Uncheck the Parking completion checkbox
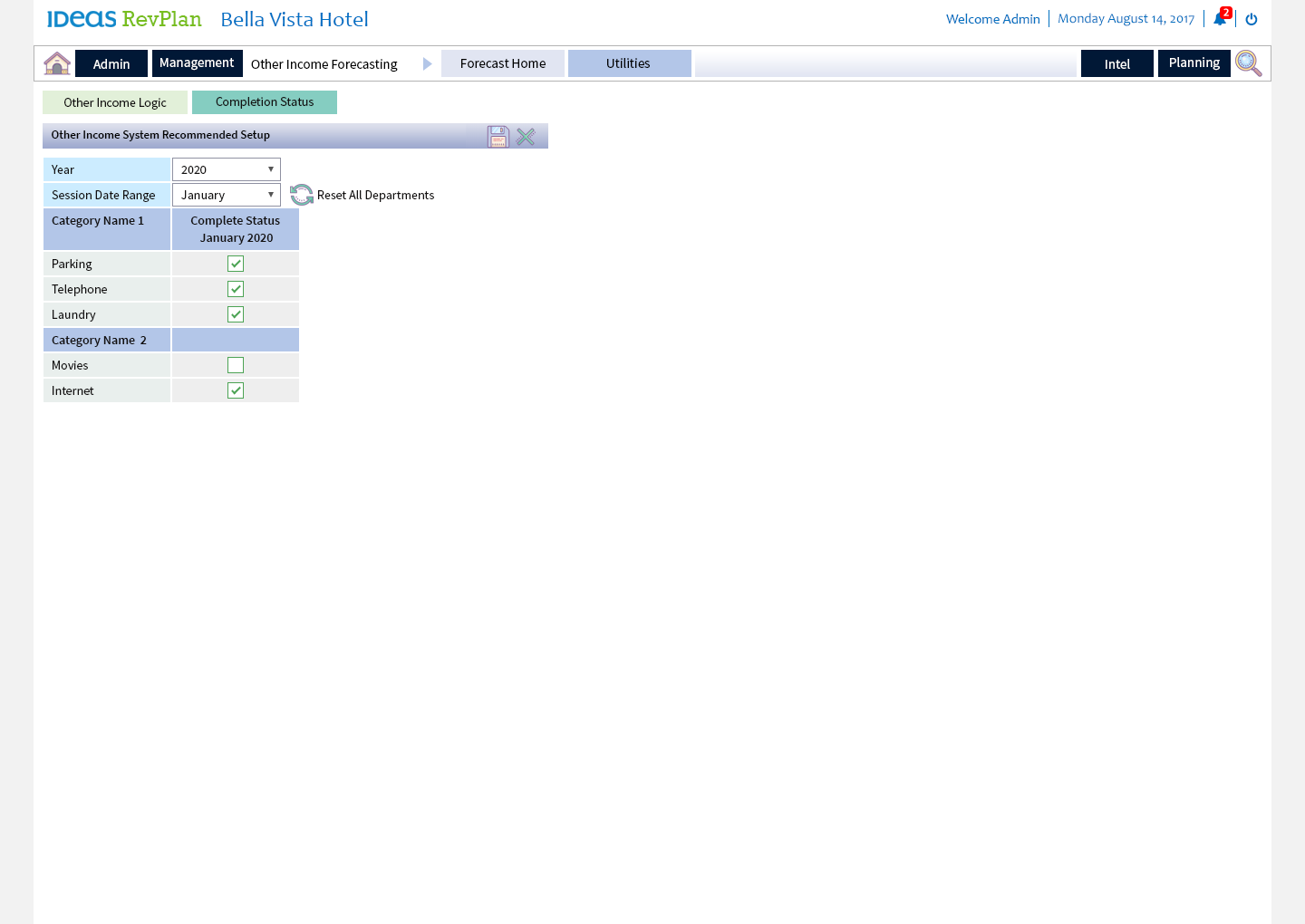The image size is (1305, 924). pyautogui.click(x=236, y=264)
